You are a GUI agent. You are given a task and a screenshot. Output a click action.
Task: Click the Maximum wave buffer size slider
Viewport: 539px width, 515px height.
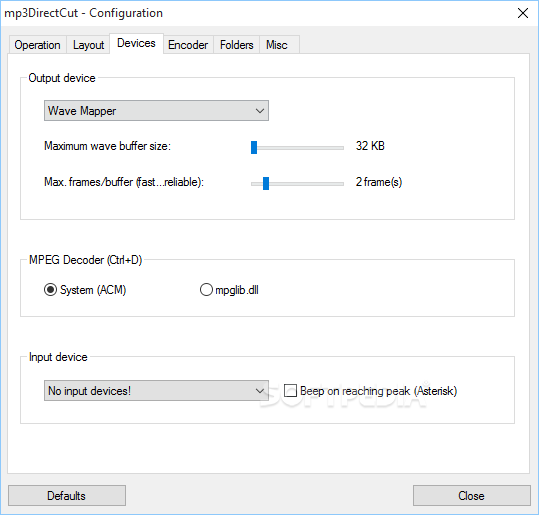297,147
